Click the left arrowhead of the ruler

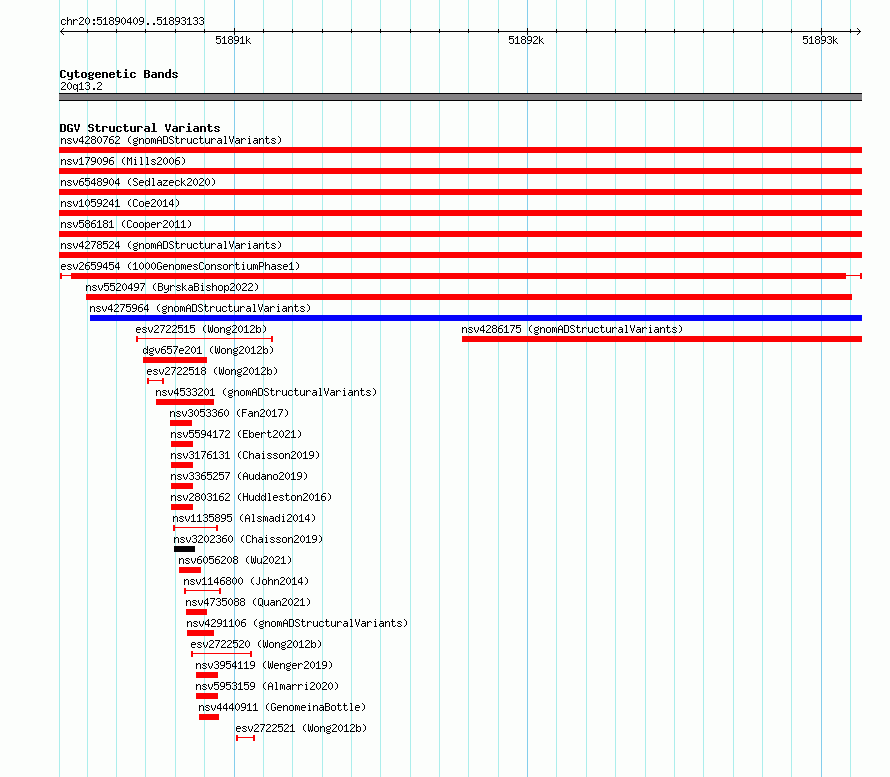point(62,31)
